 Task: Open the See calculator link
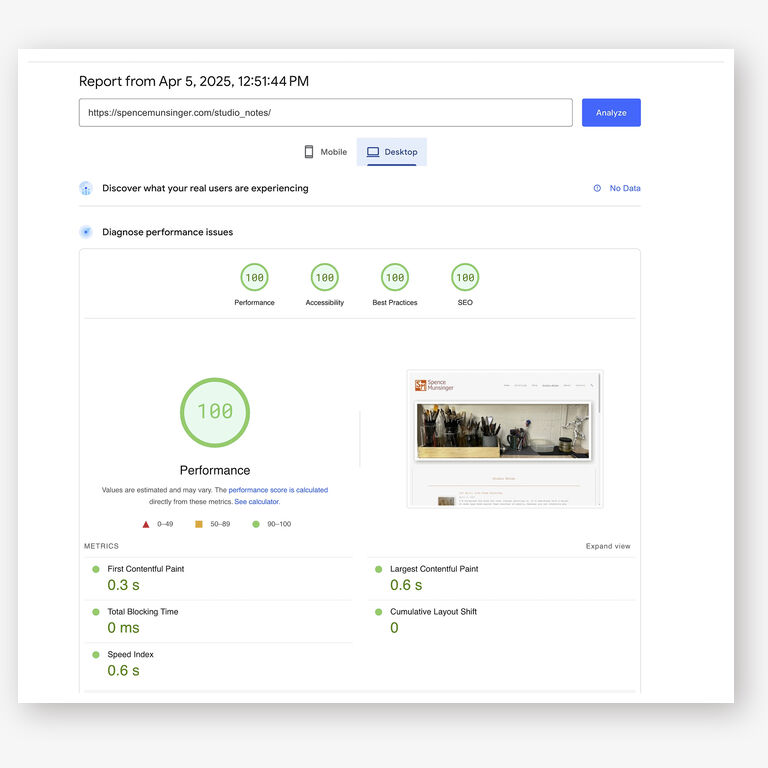coord(257,502)
